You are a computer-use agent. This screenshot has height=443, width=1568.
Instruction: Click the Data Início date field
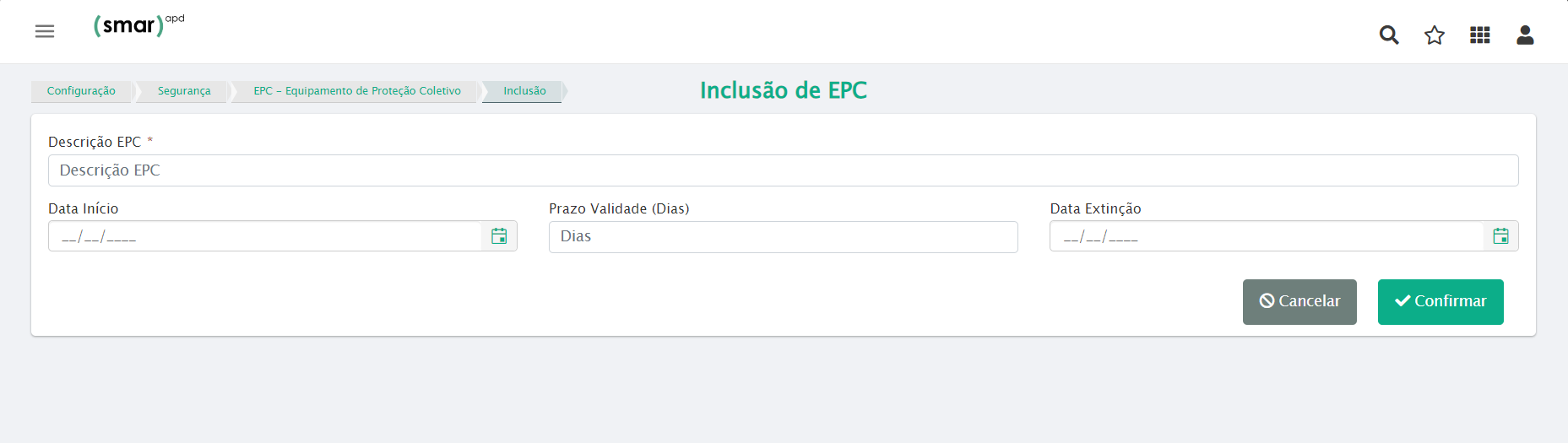point(264,236)
